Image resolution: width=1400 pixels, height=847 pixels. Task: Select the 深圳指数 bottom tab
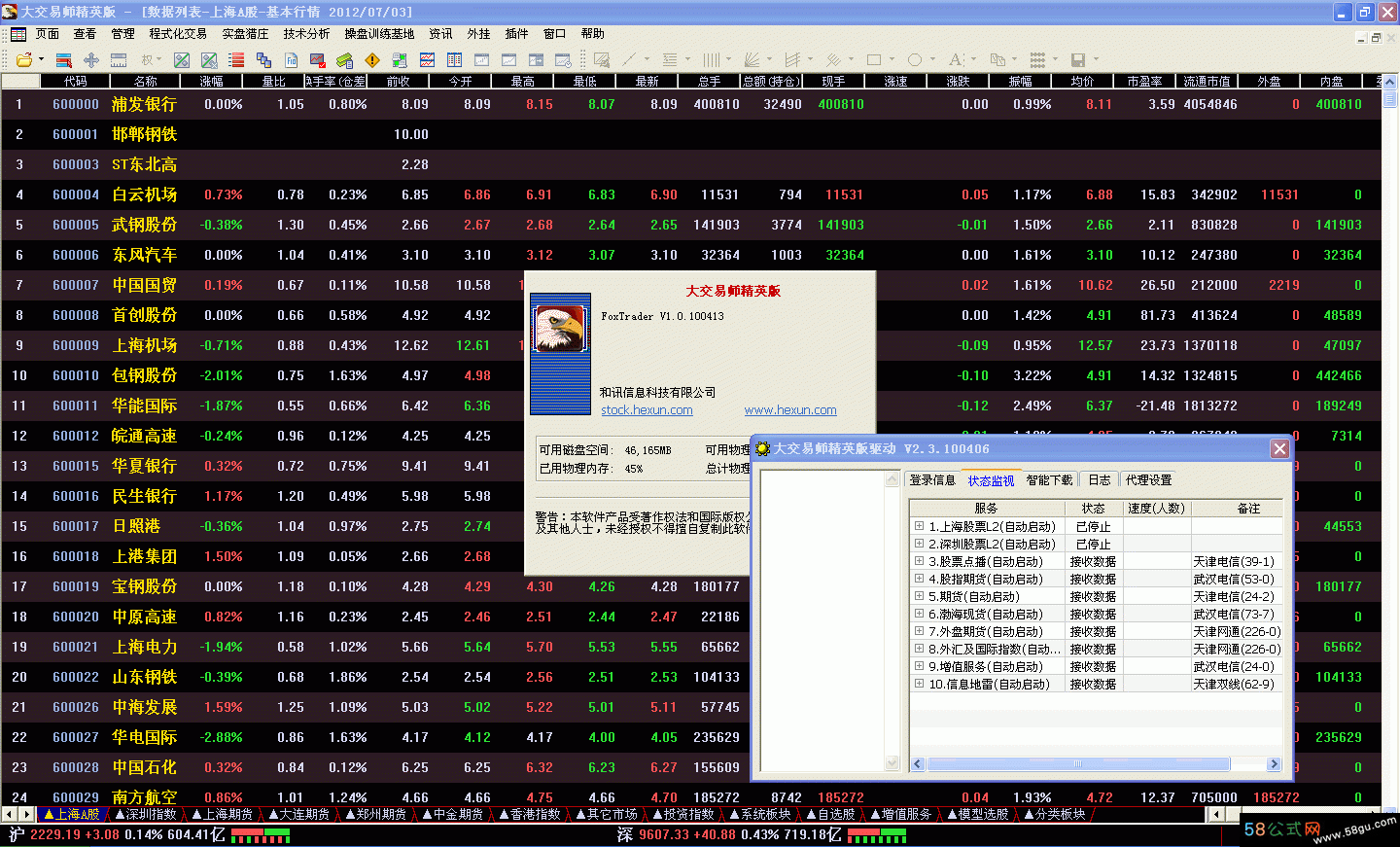[x=145, y=814]
